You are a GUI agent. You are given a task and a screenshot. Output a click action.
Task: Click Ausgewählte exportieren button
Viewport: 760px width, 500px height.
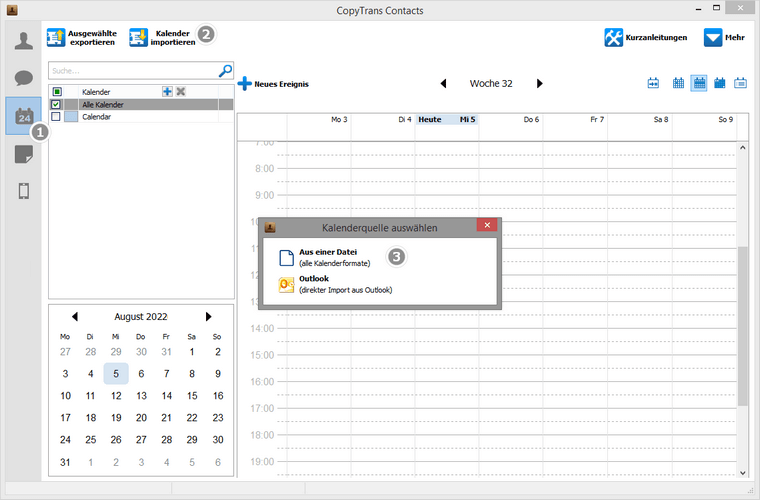pos(82,38)
